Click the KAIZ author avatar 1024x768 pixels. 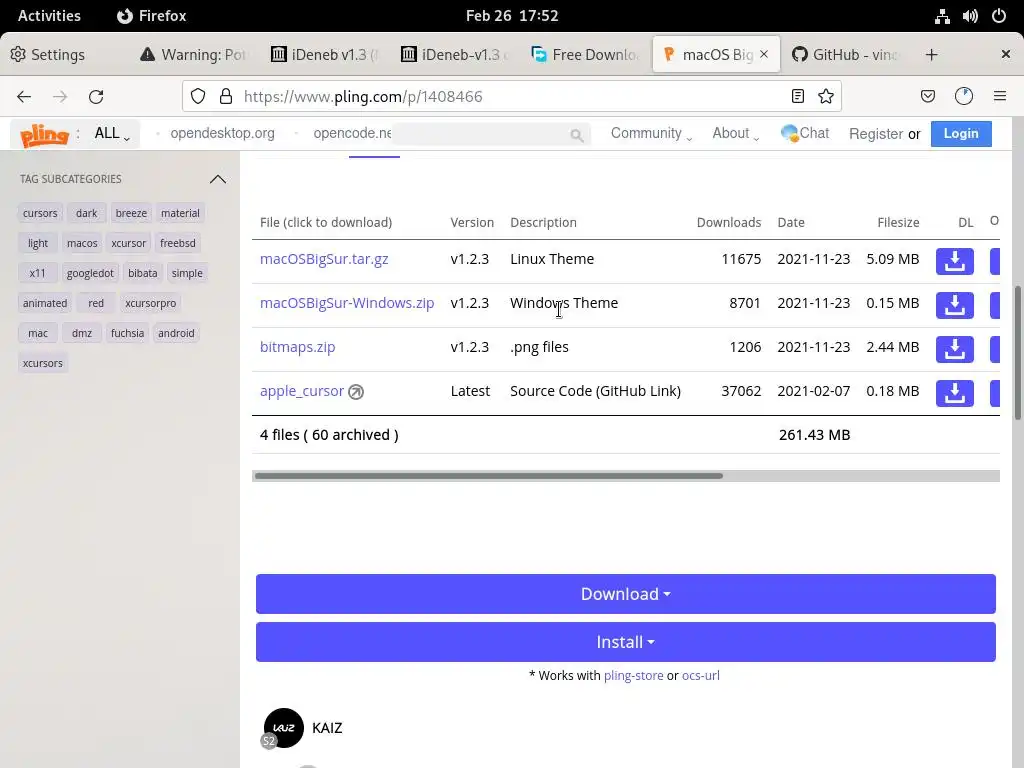[x=283, y=728]
